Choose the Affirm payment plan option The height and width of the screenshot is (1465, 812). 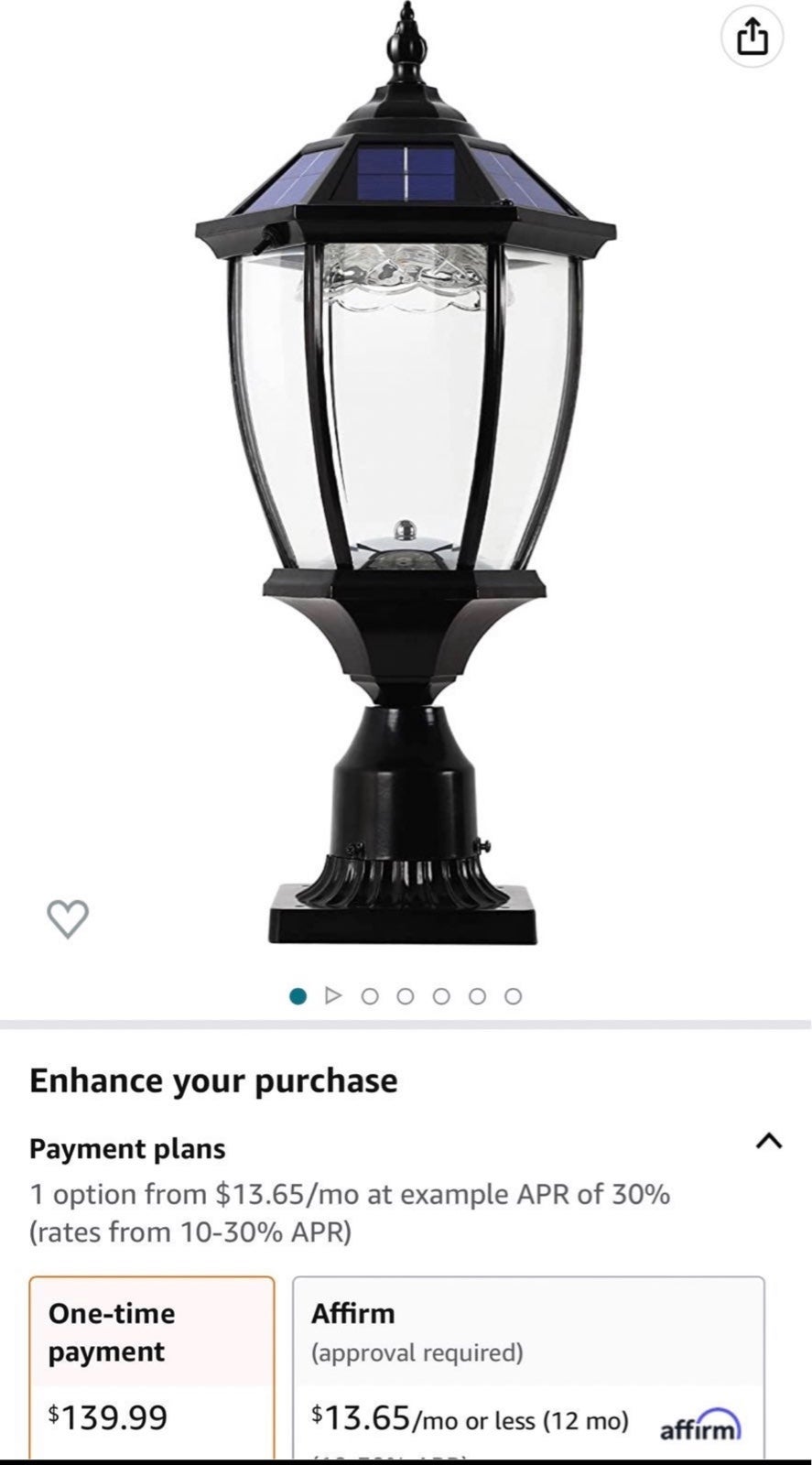(x=528, y=1368)
